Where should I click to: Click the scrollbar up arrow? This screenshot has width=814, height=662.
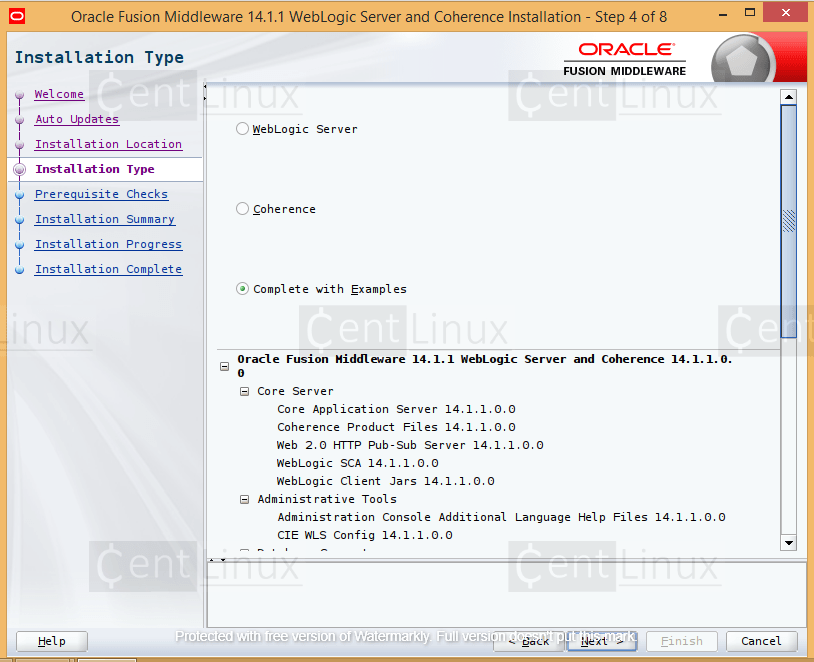tap(789, 97)
